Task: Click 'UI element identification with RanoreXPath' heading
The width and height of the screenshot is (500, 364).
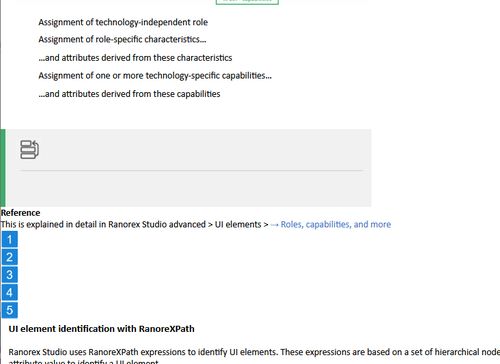Action: pos(101,329)
